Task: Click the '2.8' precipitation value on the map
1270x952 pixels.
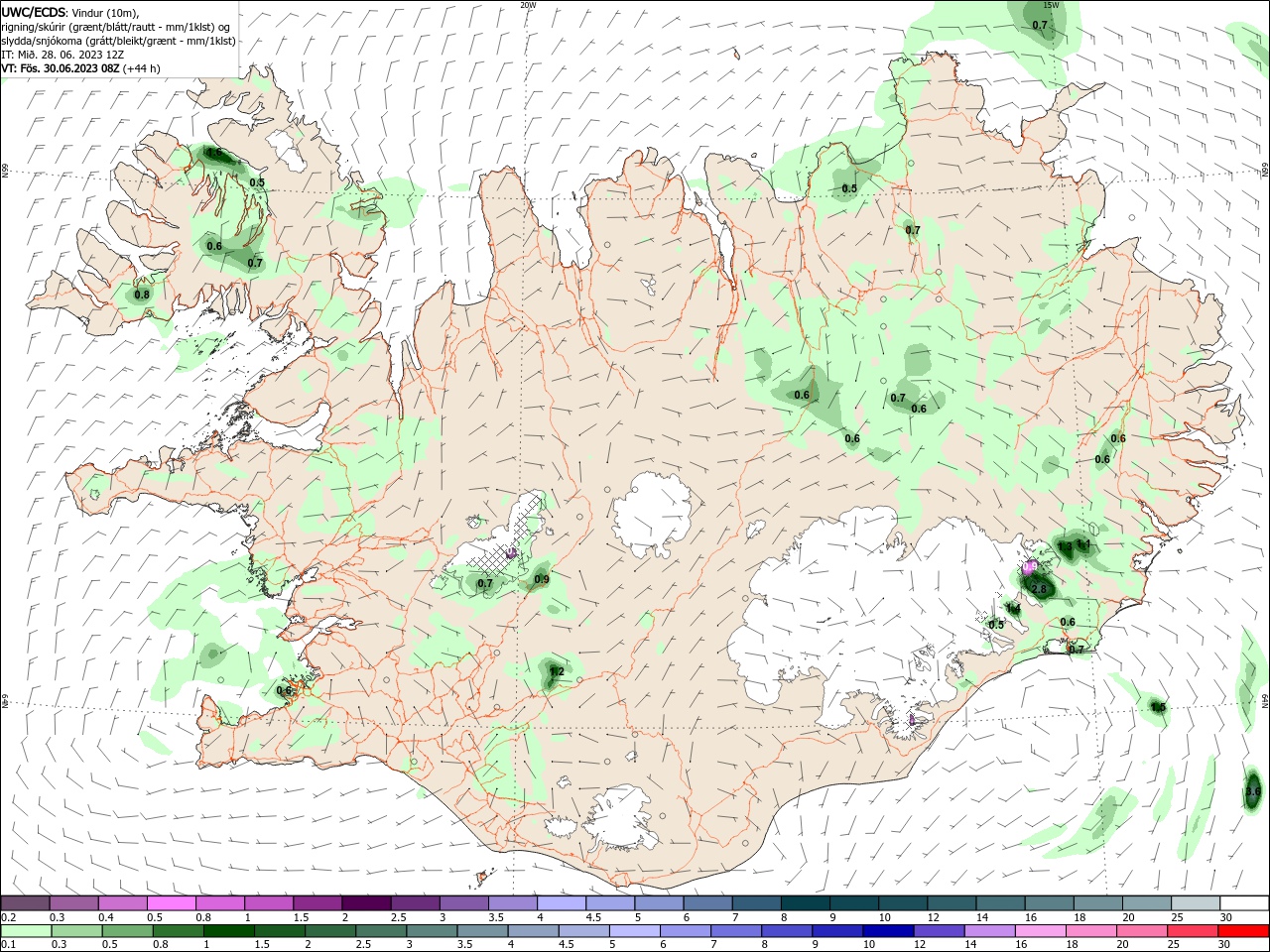Action: 1040,589
